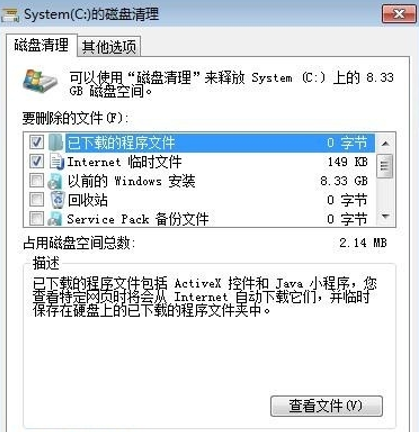Click the Internet temporary files document icon
419x432 pixels.
[57, 161]
